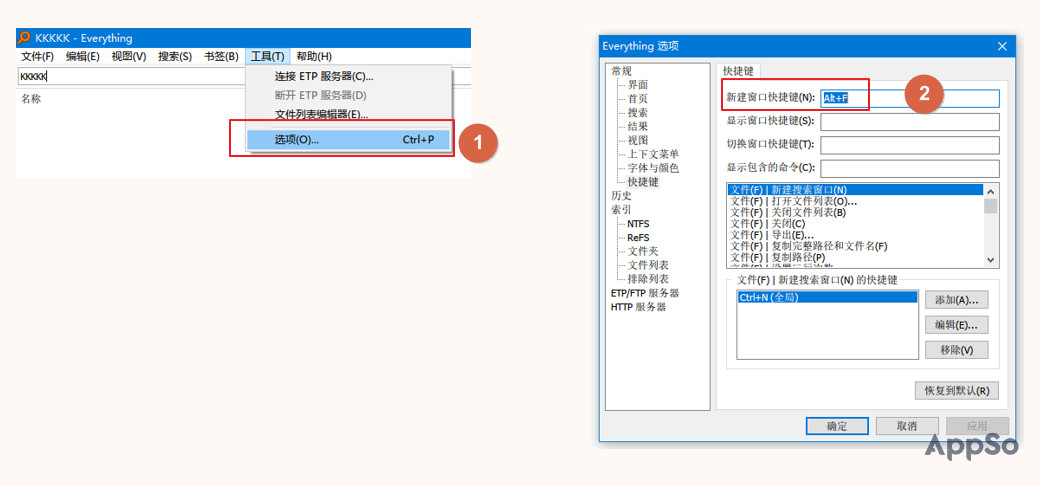The height and width of the screenshot is (486, 1041).
Task: Select 文件(F) | 导出(E)... command row
Action: coord(855,235)
